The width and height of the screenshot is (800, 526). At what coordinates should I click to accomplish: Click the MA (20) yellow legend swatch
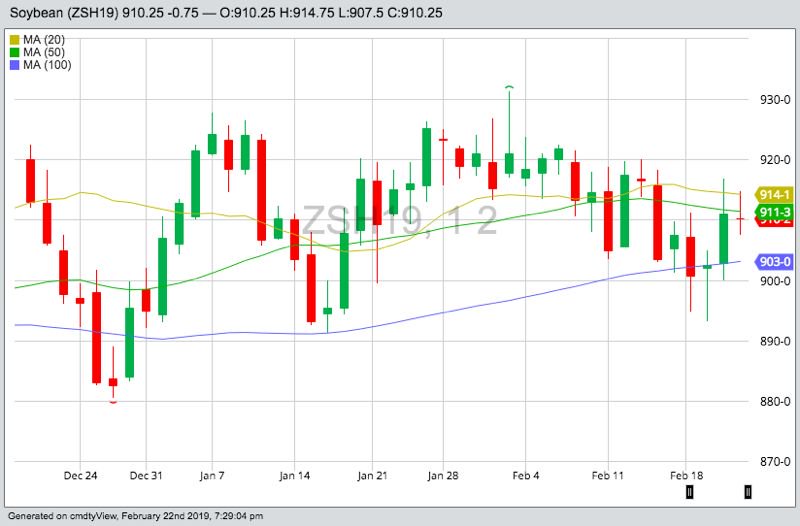tap(14, 40)
